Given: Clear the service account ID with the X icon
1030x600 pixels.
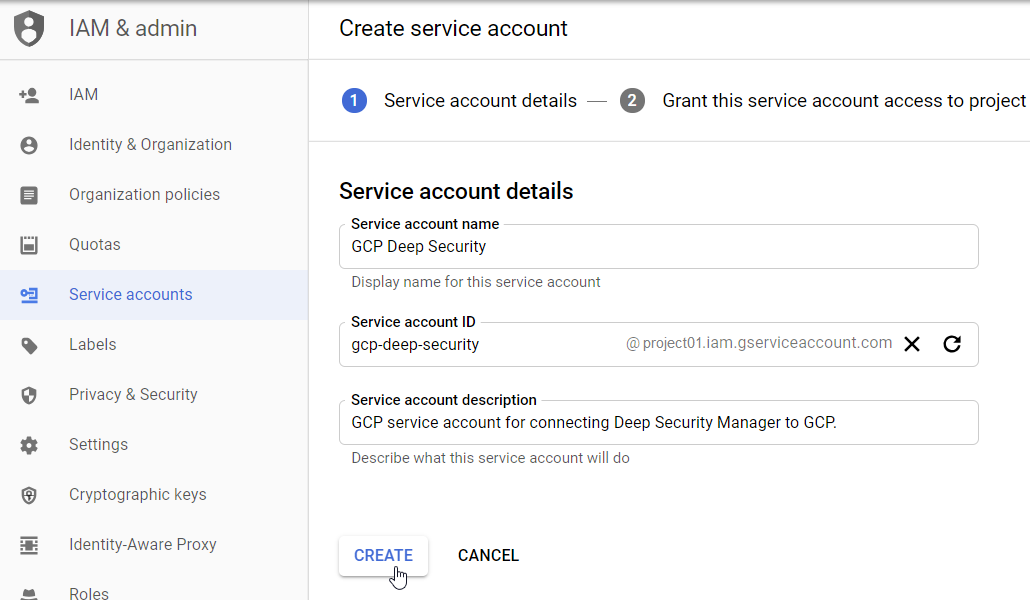Looking at the screenshot, I should tap(911, 343).
